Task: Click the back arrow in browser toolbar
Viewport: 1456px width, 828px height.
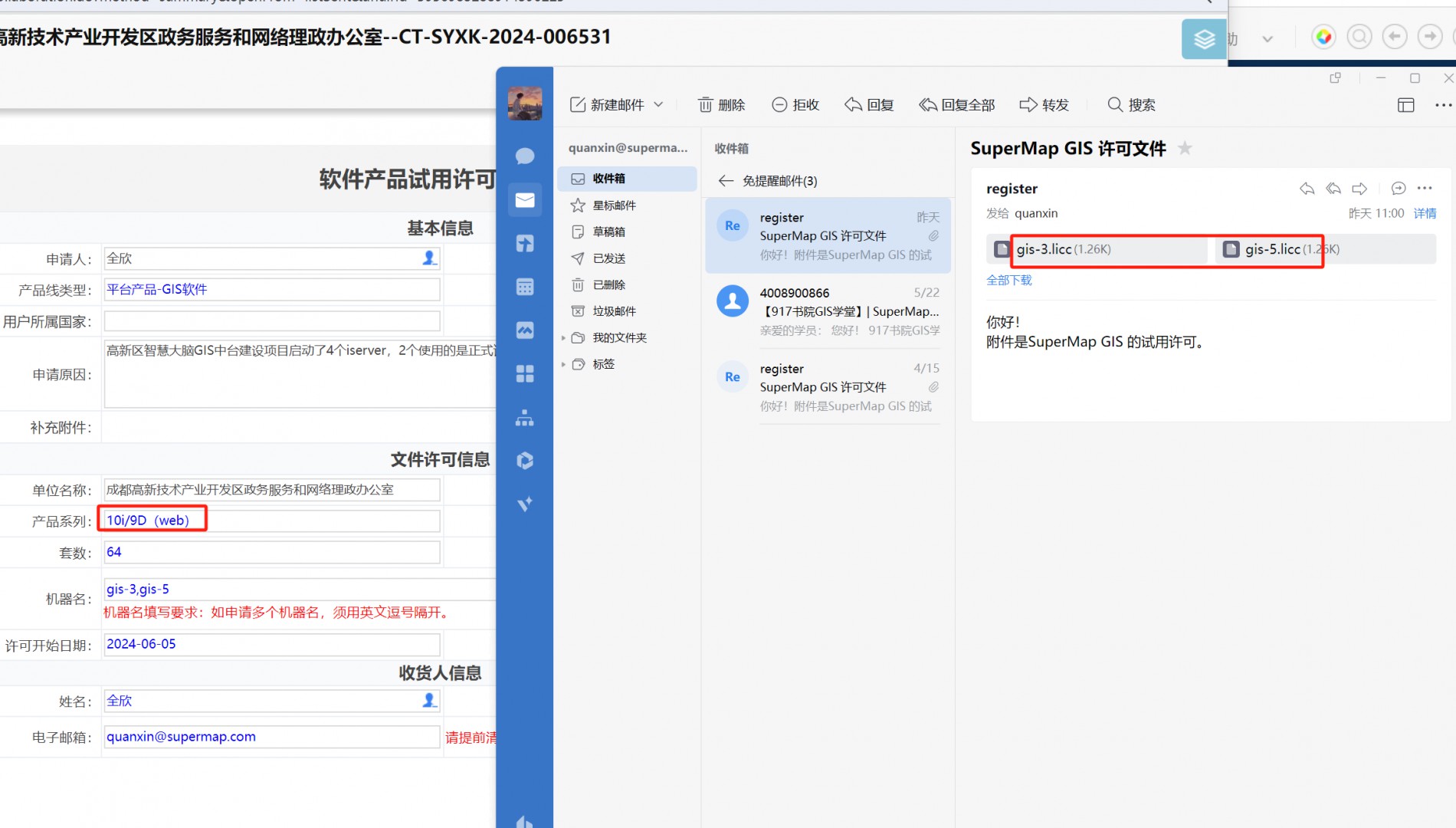Action: tap(1395, 37)
